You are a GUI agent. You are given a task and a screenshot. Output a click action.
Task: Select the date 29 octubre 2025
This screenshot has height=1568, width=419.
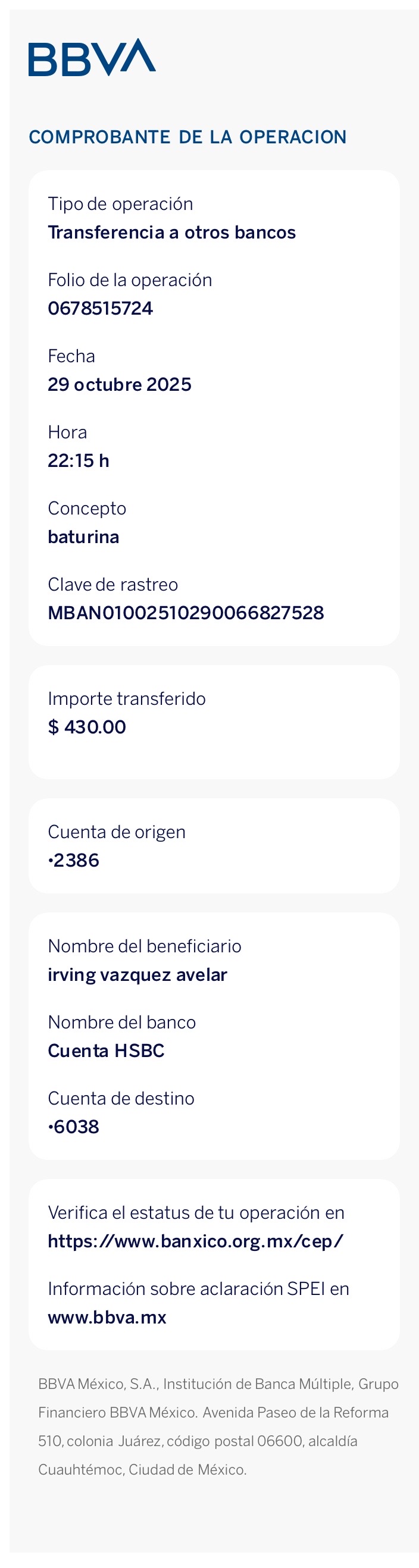click(x=120, y=384)
